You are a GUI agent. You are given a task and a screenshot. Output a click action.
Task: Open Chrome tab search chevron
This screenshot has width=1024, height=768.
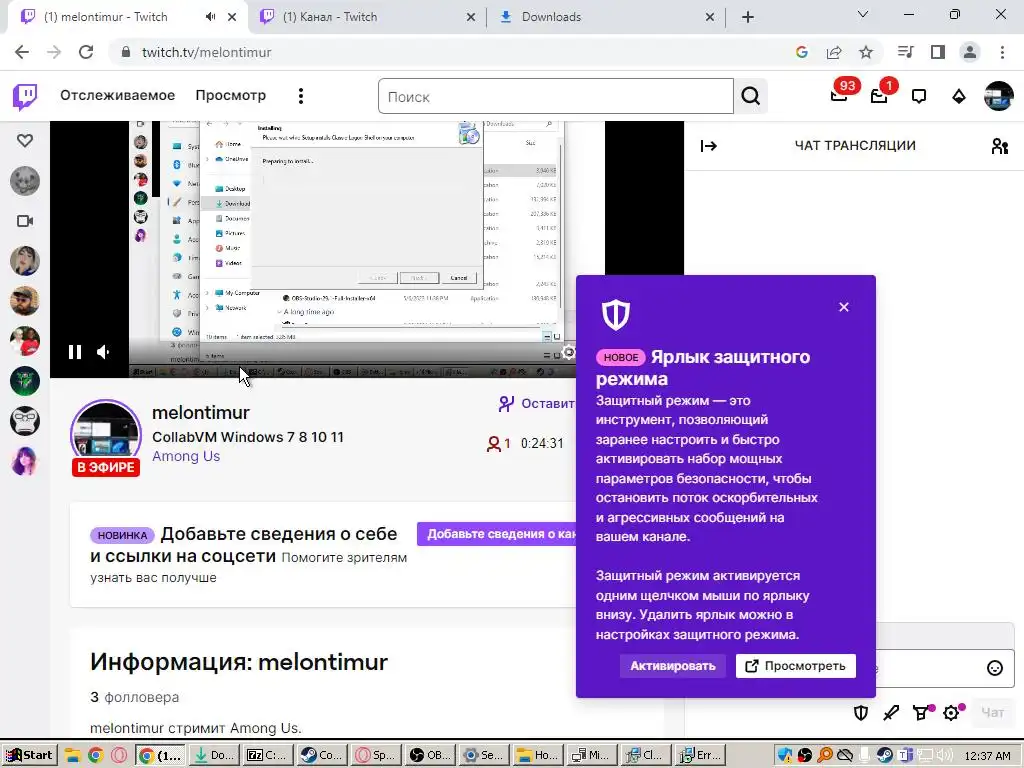coord(863,15)
